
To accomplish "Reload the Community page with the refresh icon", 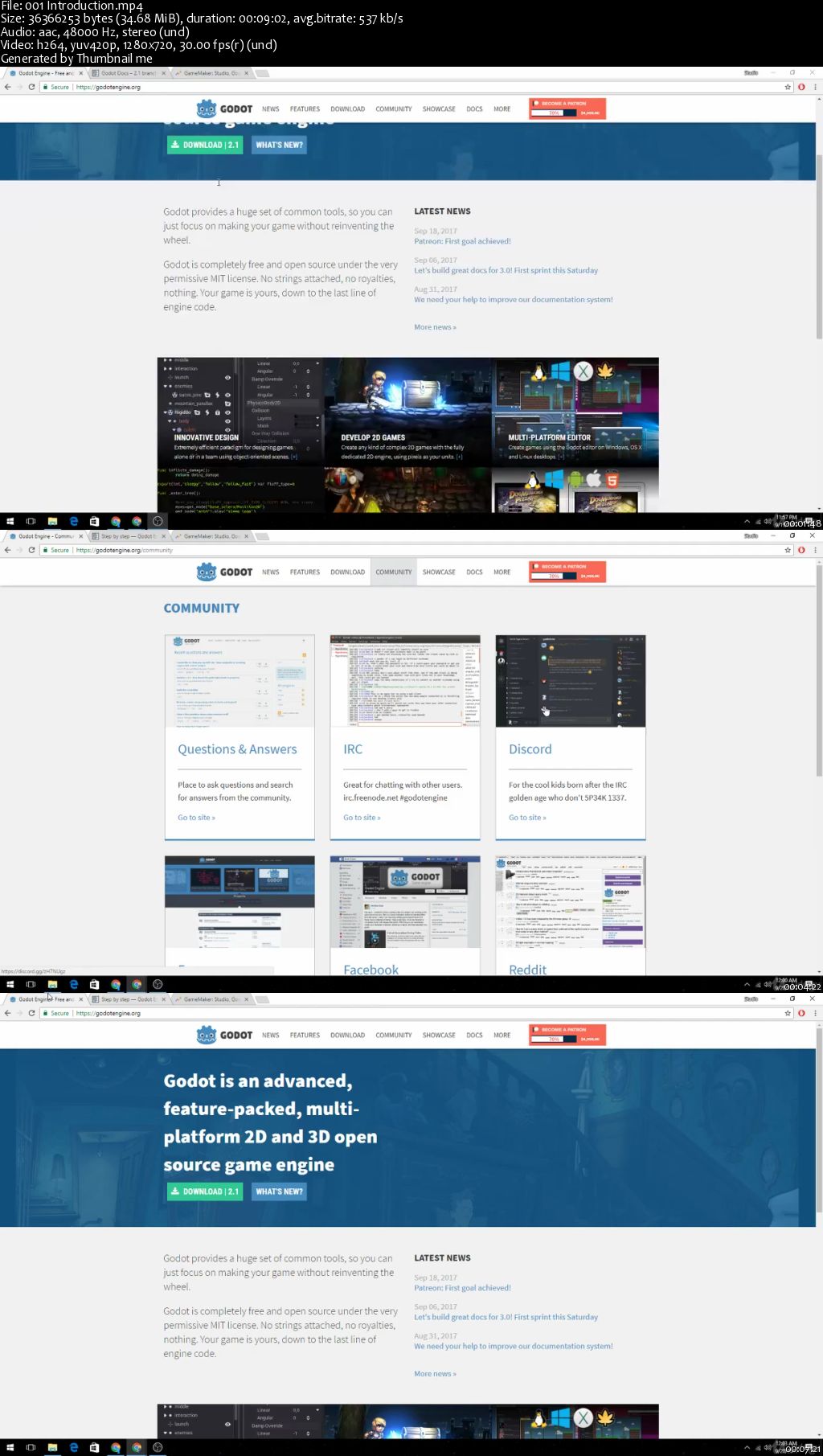I will coord(31,550).
